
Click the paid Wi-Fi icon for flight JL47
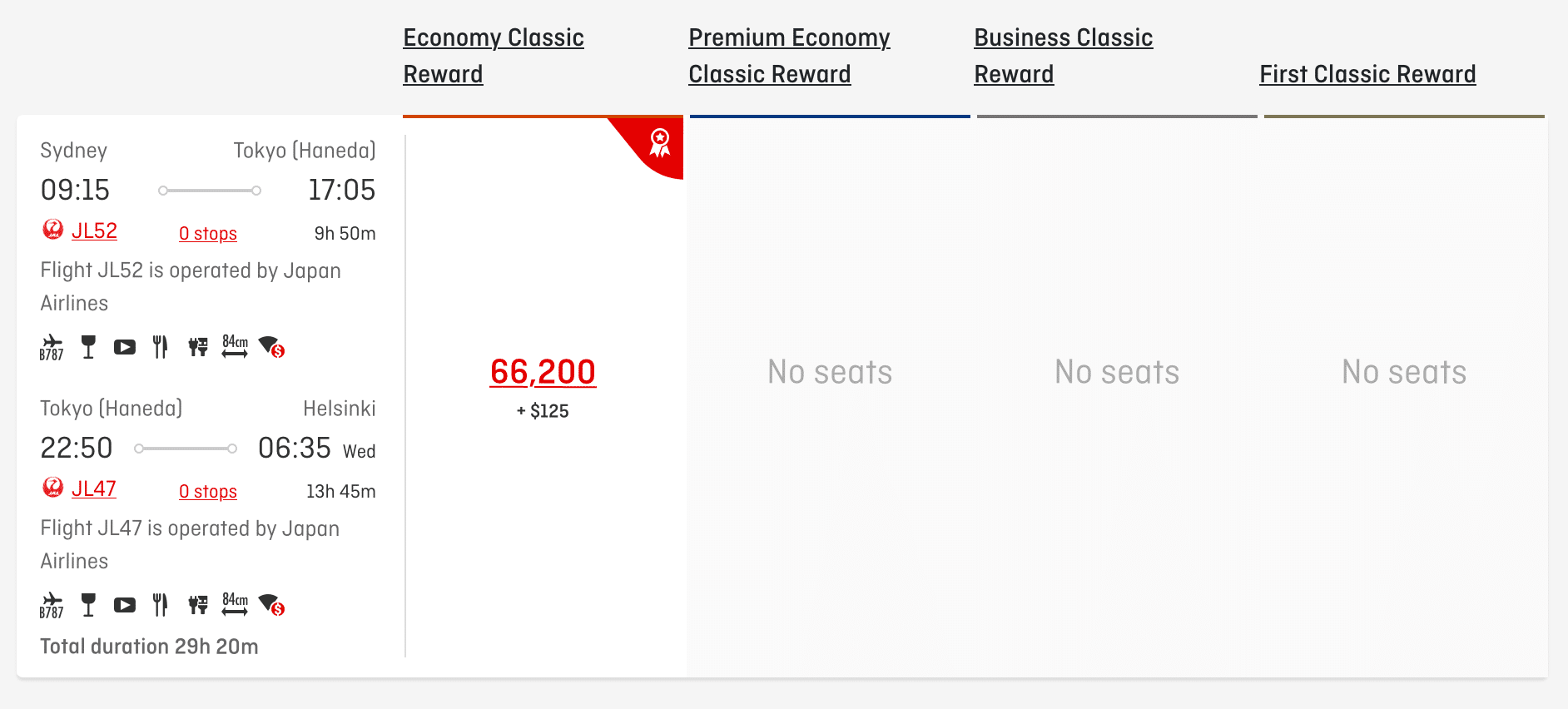click(271, 605)
